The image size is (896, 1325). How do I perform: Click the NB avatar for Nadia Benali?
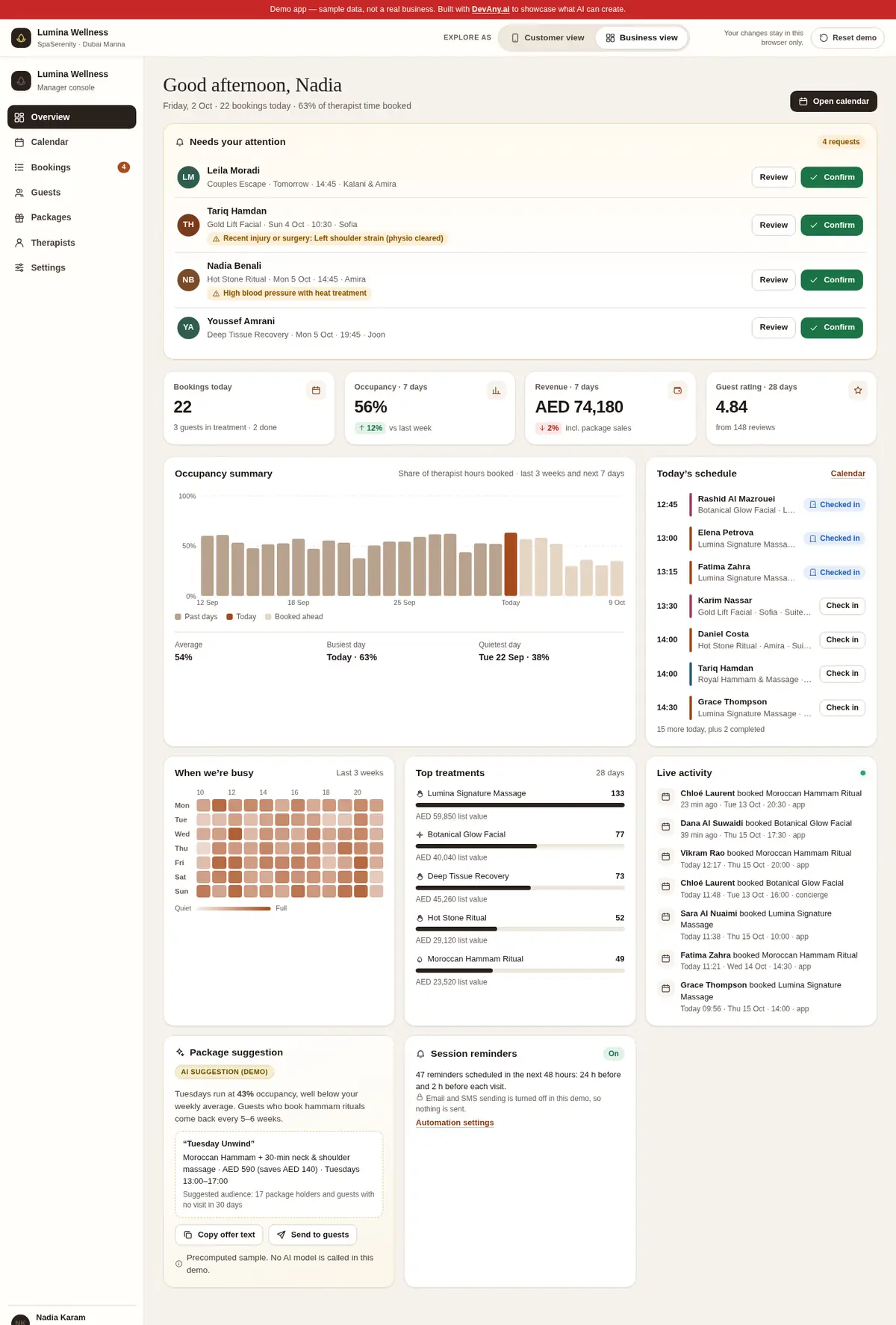coord(188,280)
